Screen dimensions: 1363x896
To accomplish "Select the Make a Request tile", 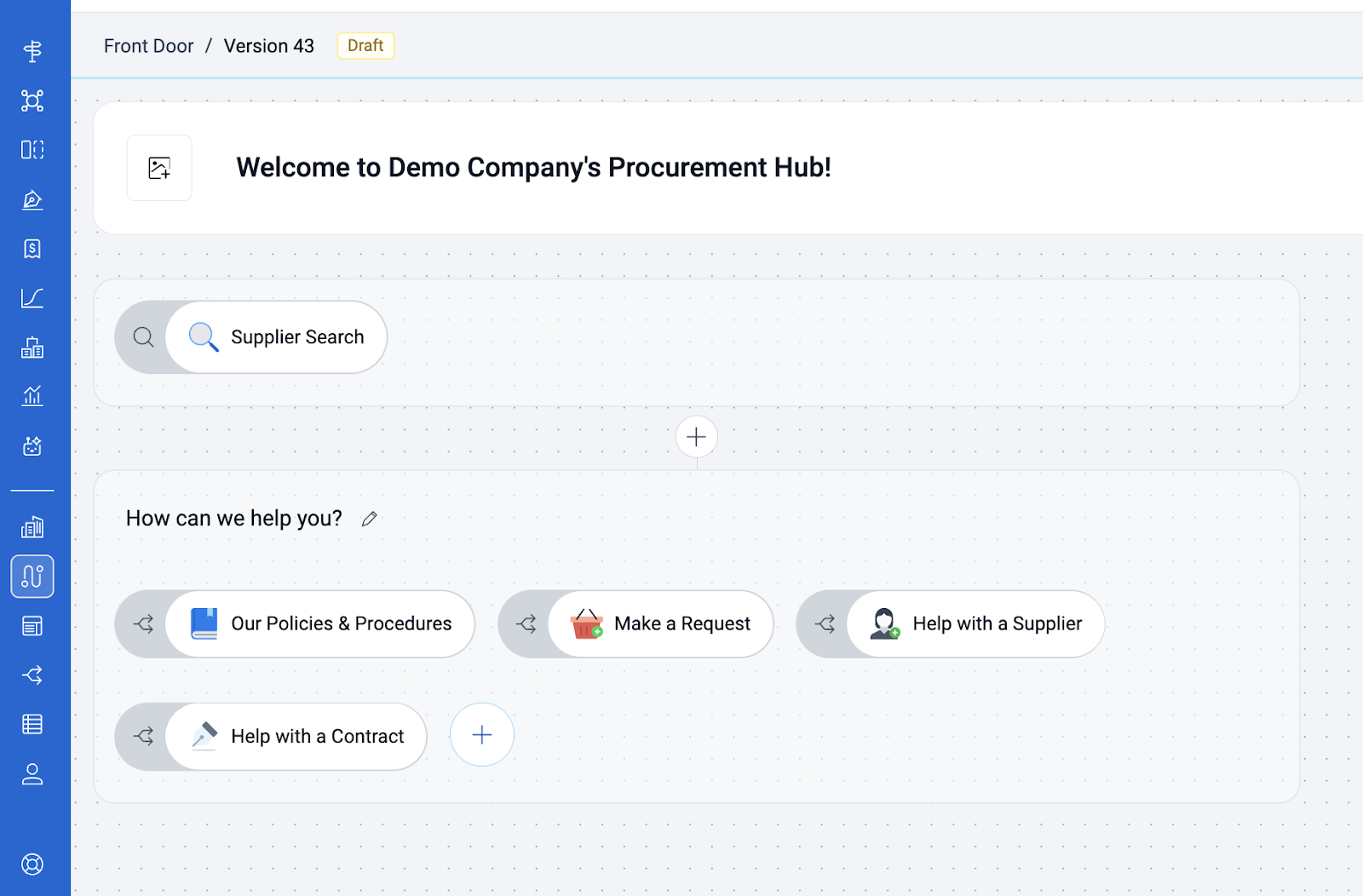I will (661, 624).
